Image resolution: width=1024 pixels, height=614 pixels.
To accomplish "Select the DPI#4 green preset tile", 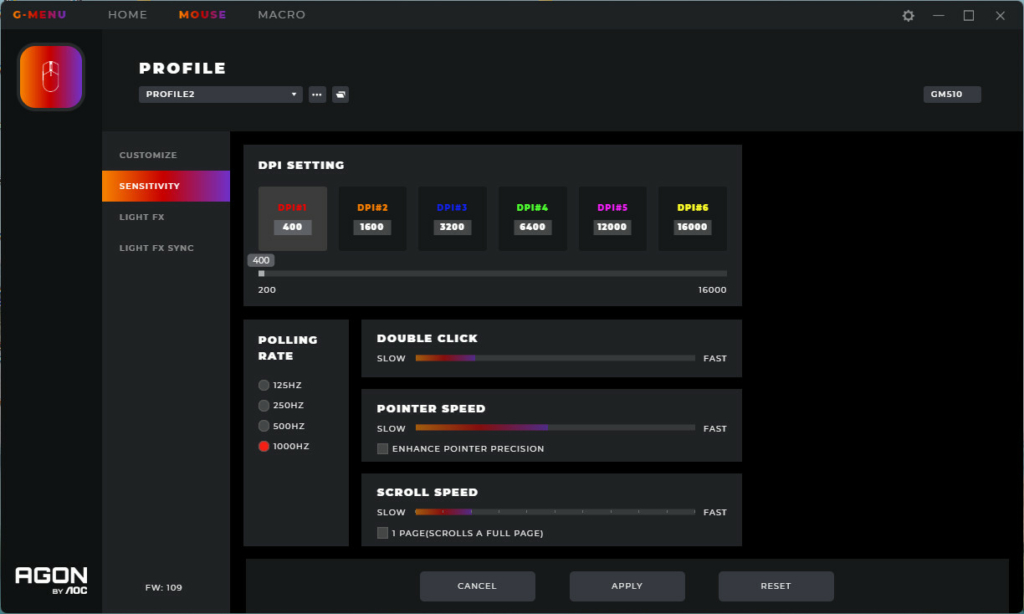I will (x=532, y=218).
